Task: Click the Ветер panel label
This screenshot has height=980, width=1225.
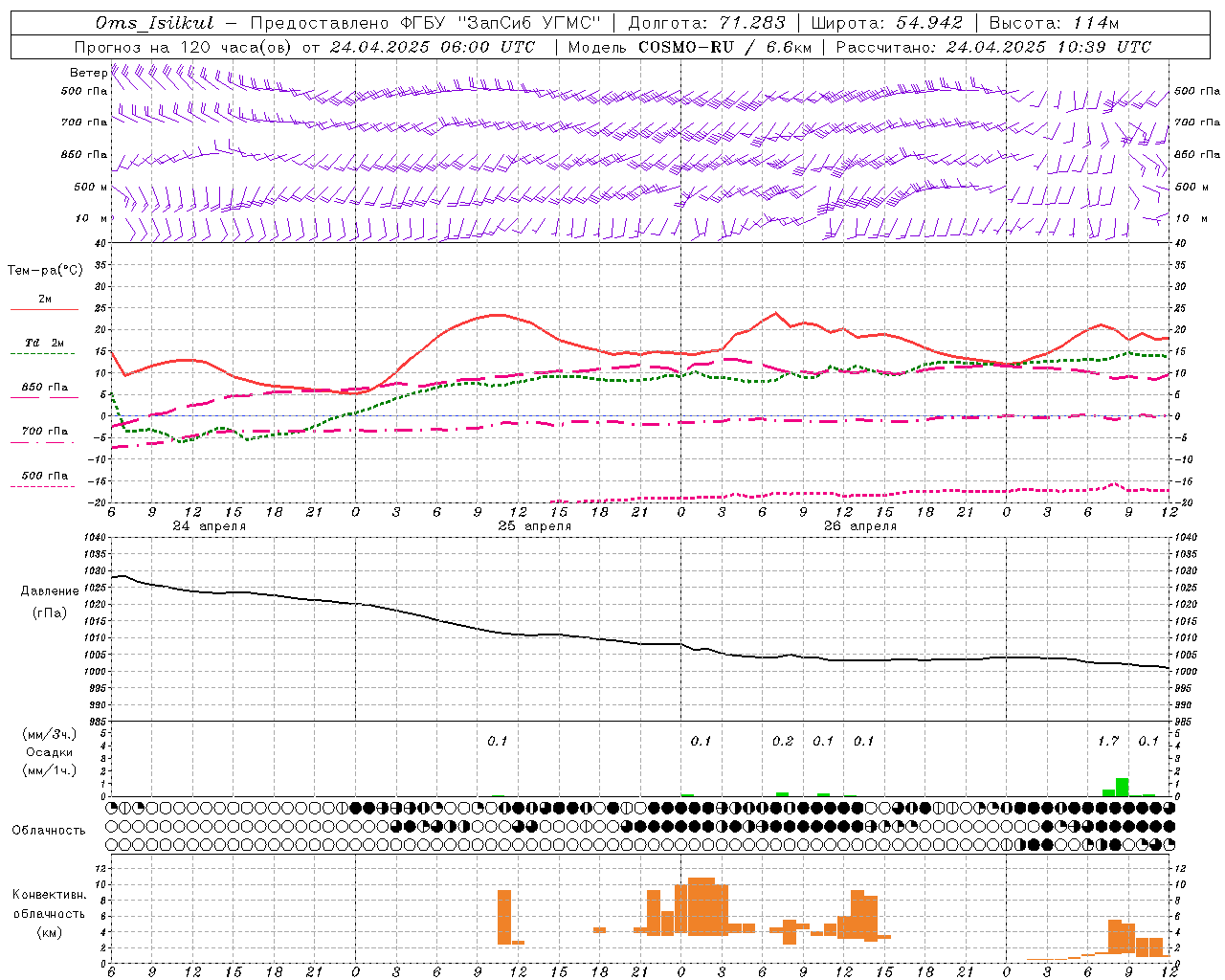Action: [x=88, y=73]
